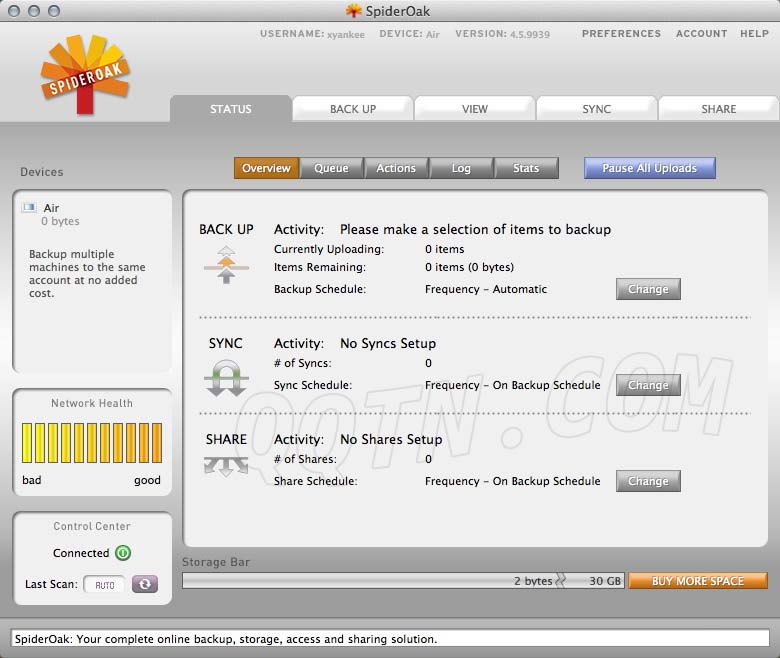Go to the SHARE tab
Viewport: 780px width, 658px height.
coord(718,109)
